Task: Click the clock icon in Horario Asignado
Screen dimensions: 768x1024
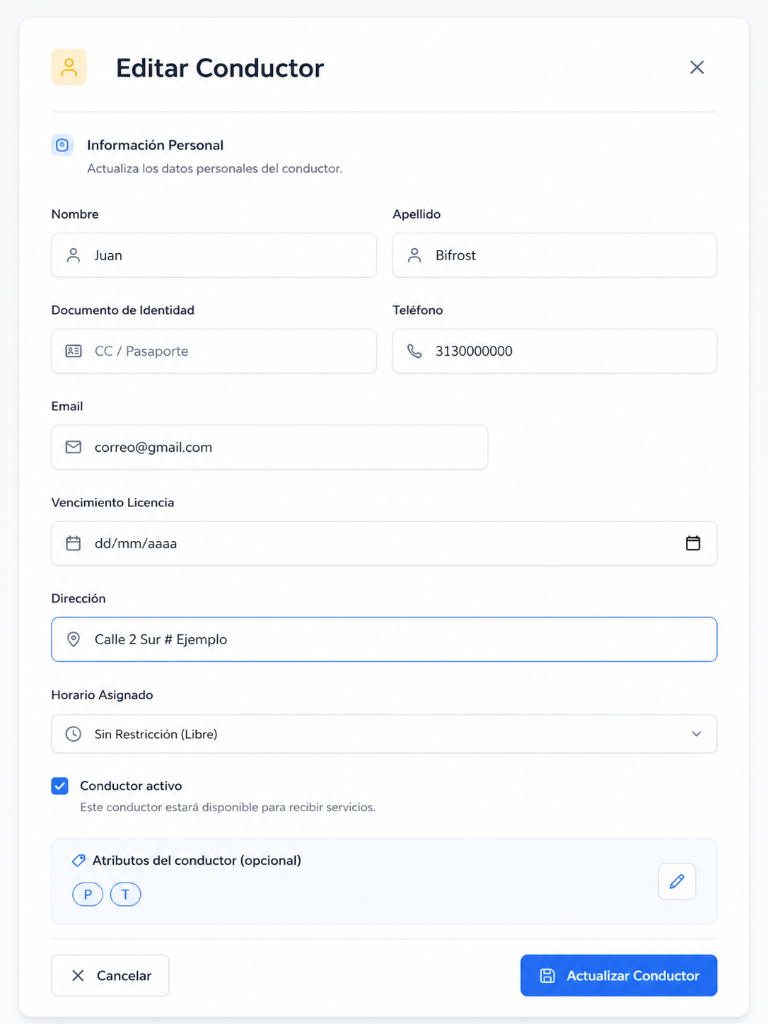Action: coord(73,734)
